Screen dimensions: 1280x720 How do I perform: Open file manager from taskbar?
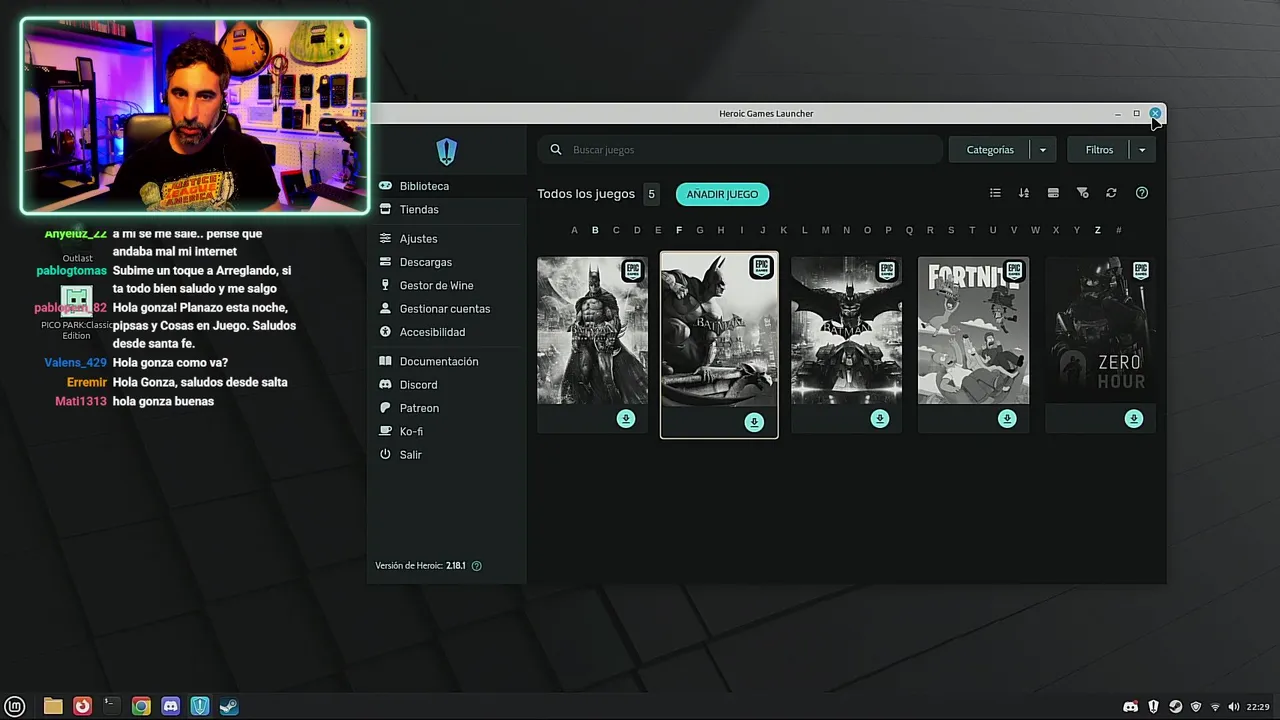(53, 706)
